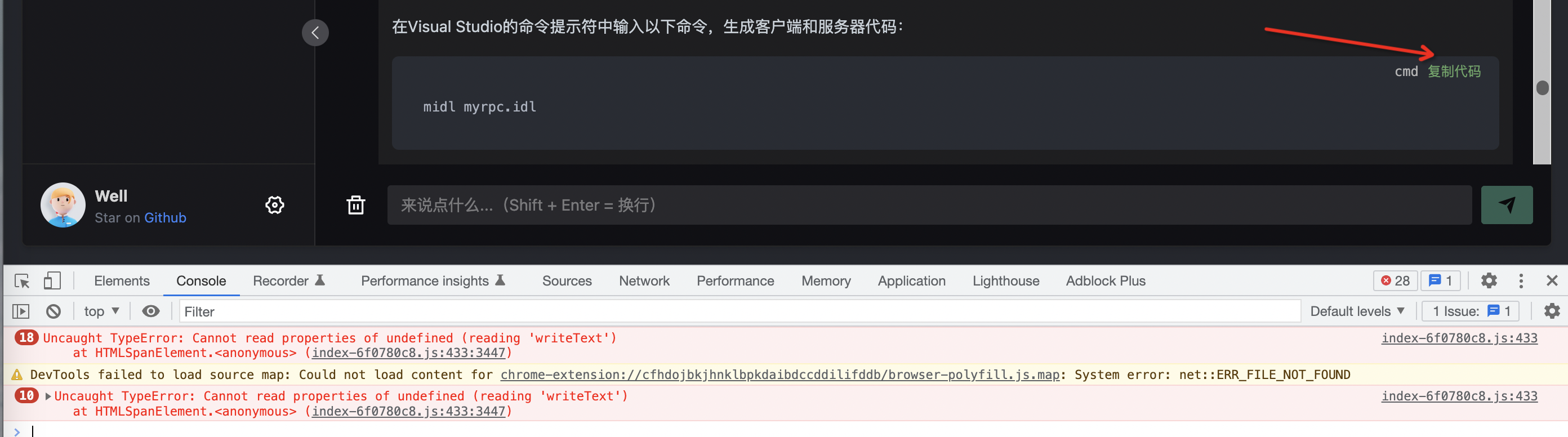Click the 28 errors counter badge
Image resolution: width=1568 pixels, height=437 pixels.
[x=1395, y=280]
